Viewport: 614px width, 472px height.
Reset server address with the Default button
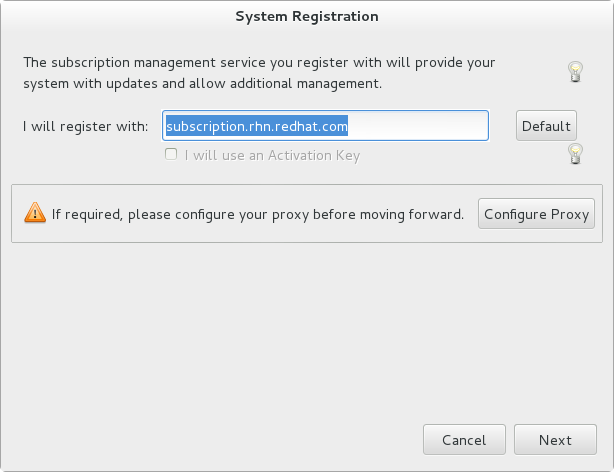[x=546, y=126]
